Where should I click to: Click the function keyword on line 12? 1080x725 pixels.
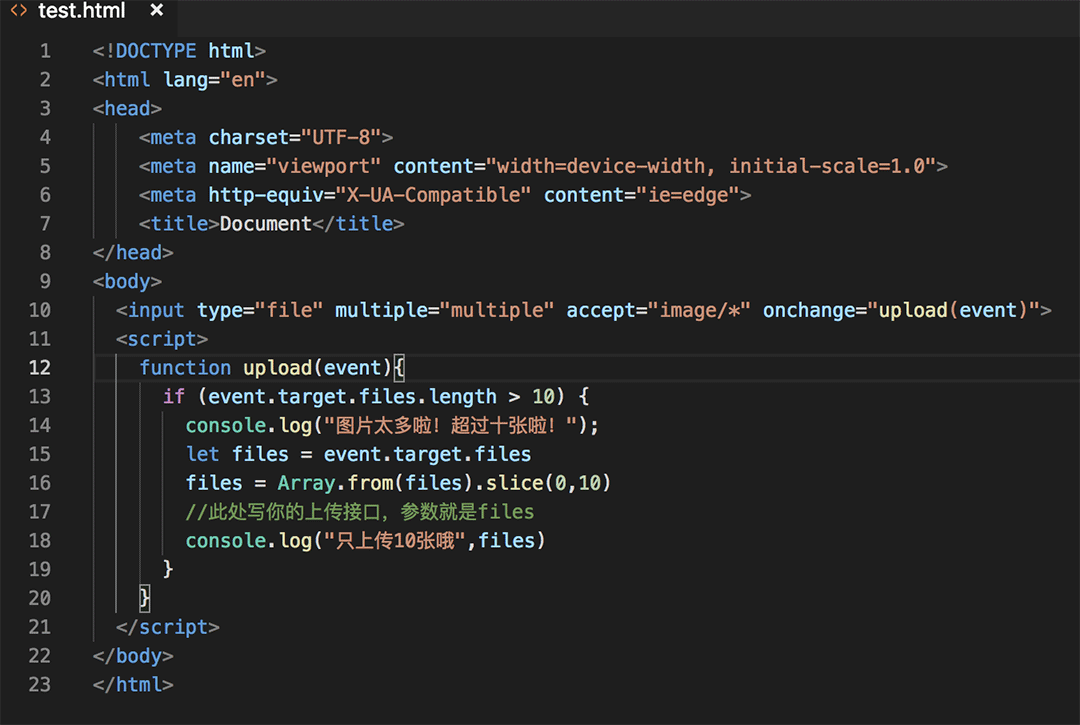(x=185, y=368)
